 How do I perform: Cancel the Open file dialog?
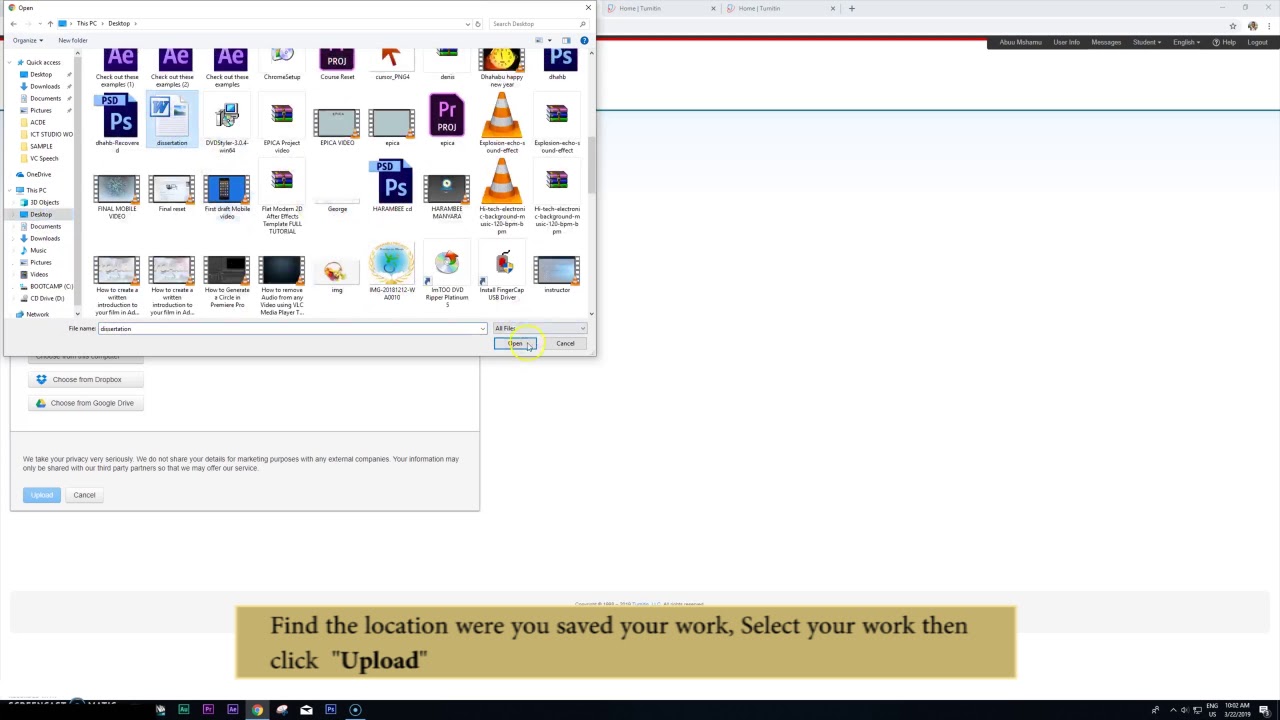coord(565,343)
